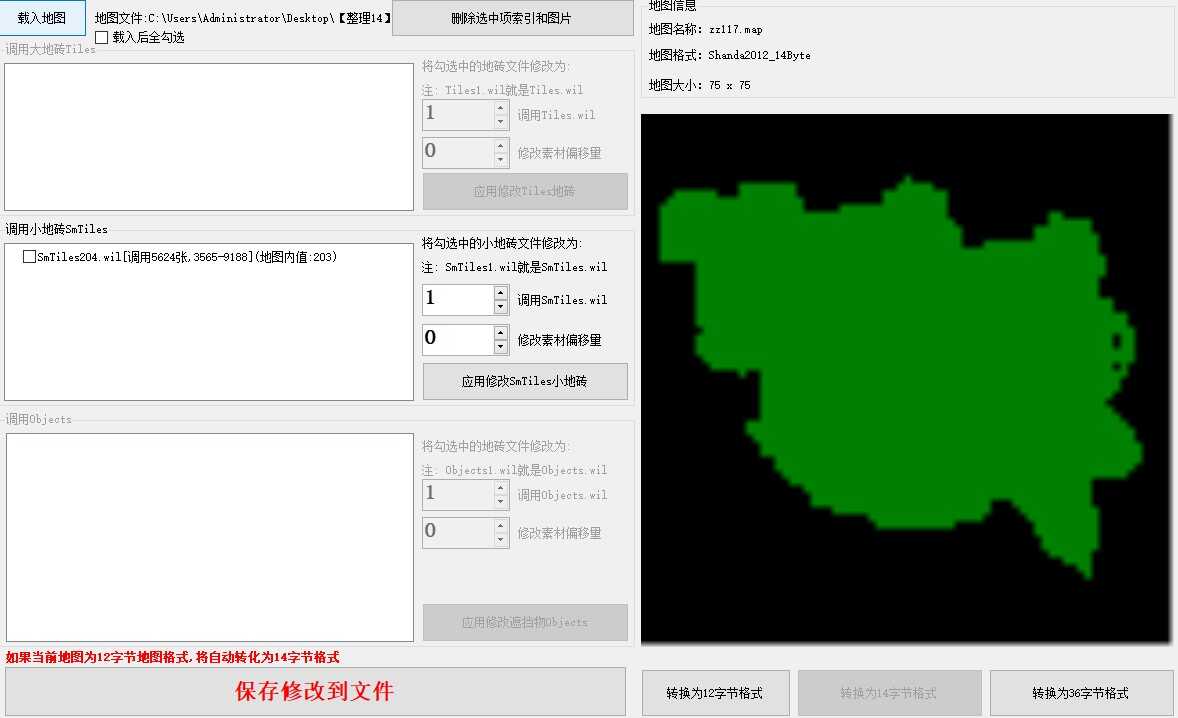
Task: Convert map with 转换为12字节格式 button
Action: pyautogui.click(x=715, y=693)
